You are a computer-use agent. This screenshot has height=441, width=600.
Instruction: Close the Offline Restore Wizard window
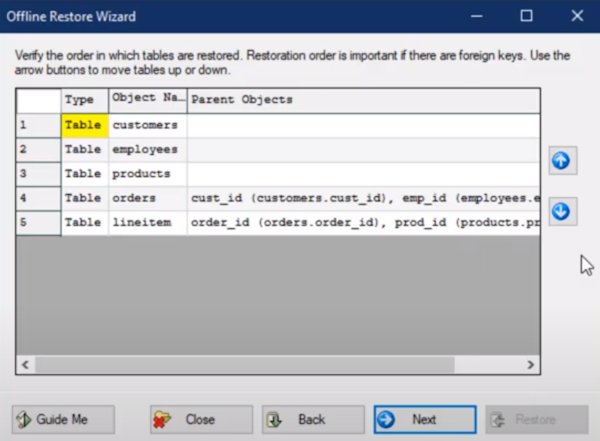point(577,16)
